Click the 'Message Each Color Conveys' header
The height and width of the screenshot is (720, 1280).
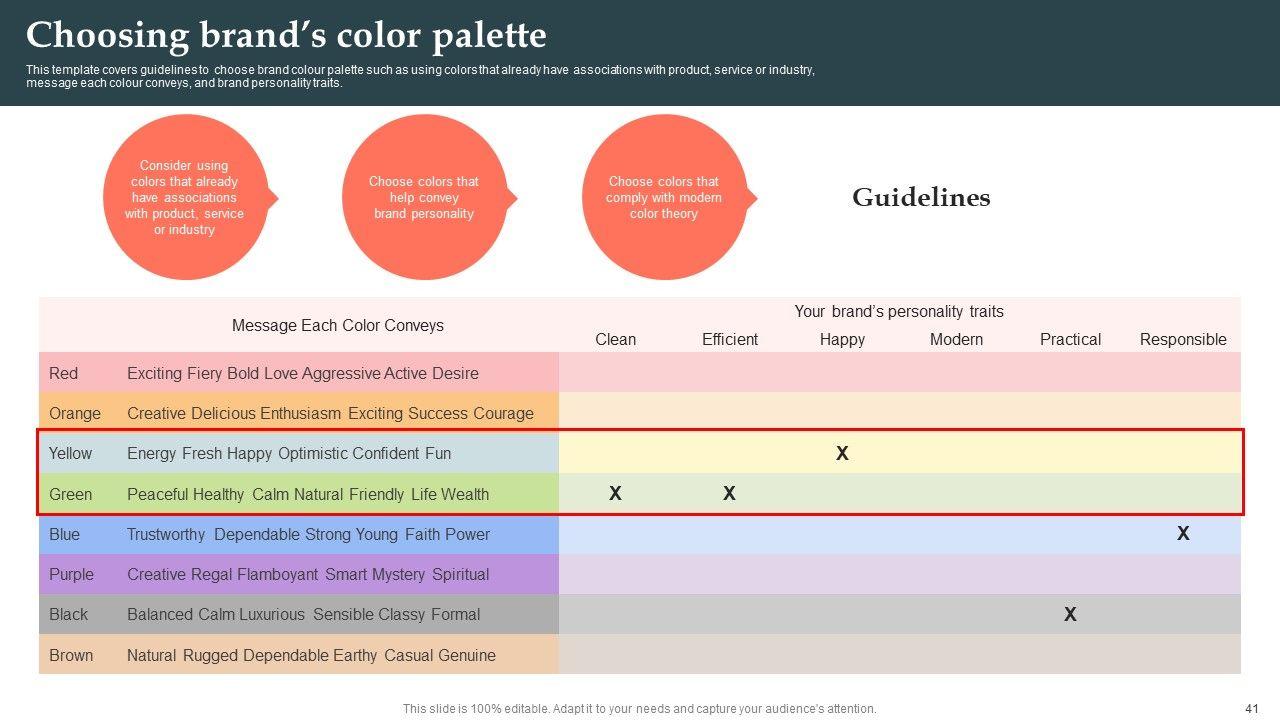(337, 325)
